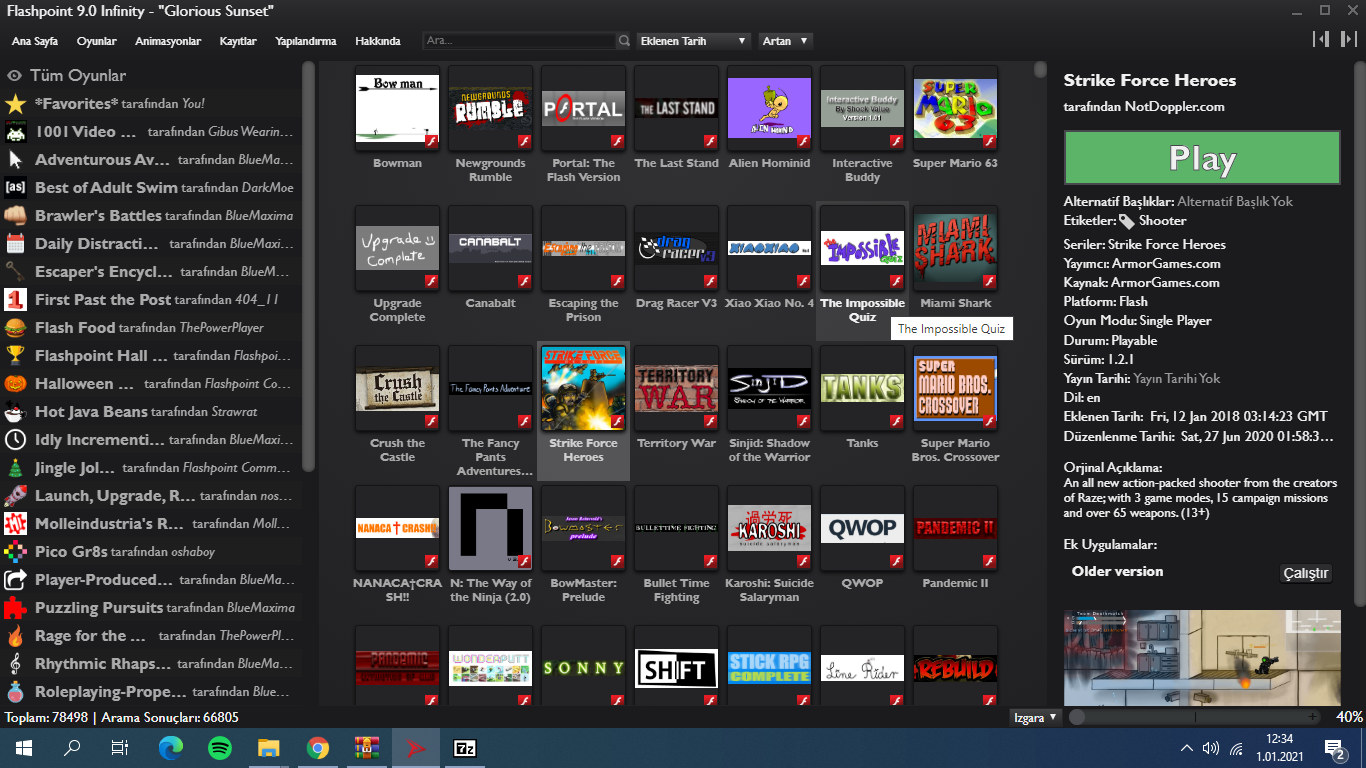
Task: Launch Google Chrome from the taskbar
Action: coord(318,747)
